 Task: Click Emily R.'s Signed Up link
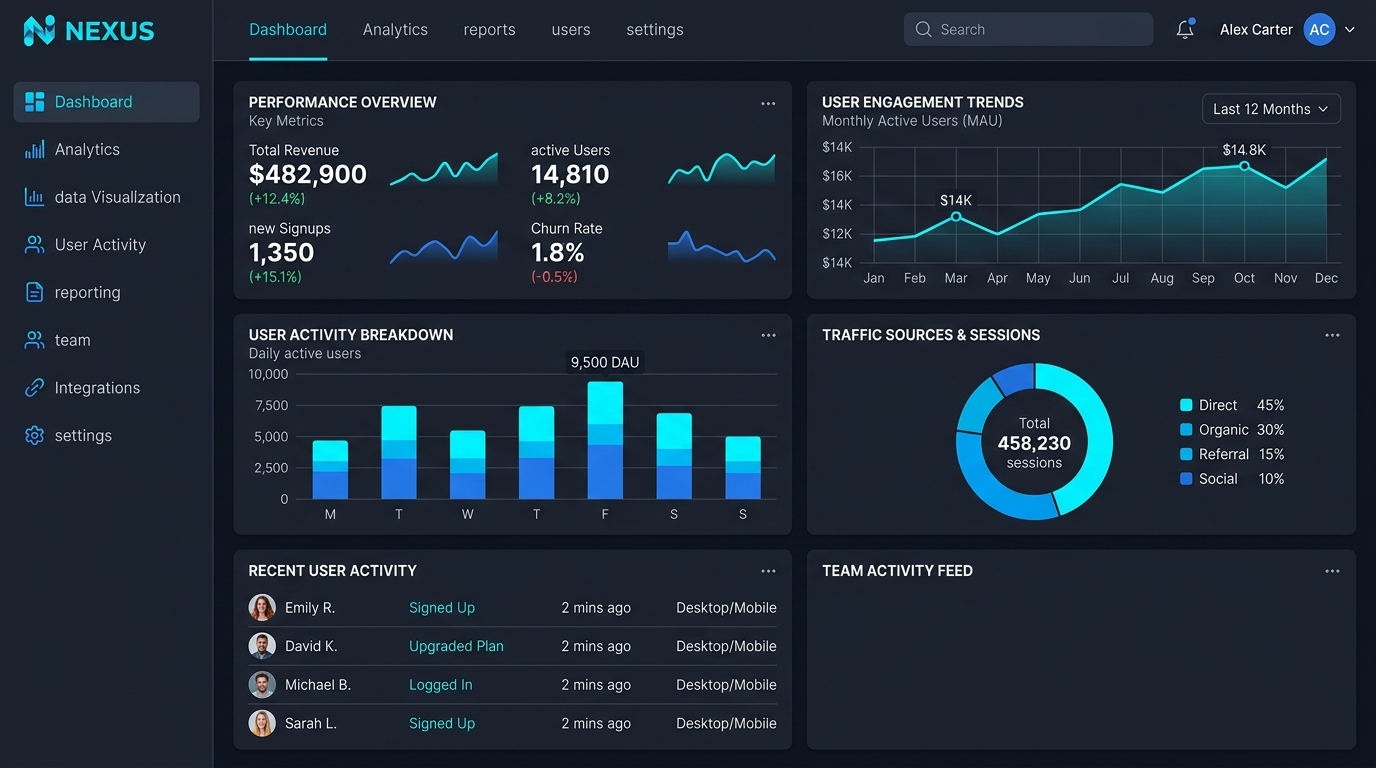(x=442, y=608)
